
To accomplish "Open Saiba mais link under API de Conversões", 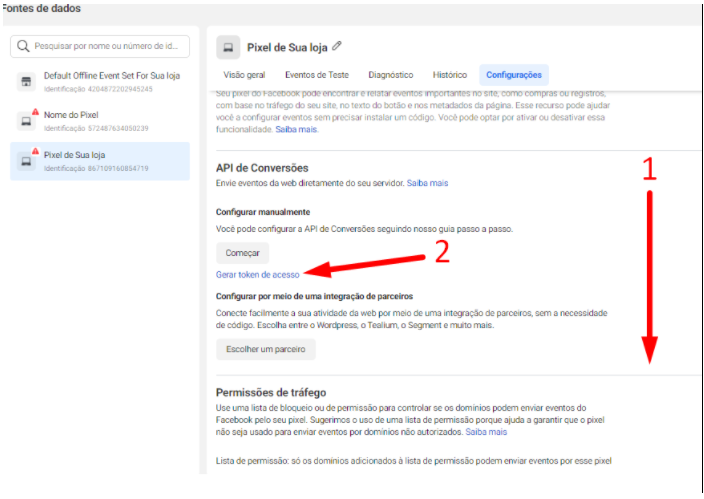I will pyautogui.click(x=427, y=183).
